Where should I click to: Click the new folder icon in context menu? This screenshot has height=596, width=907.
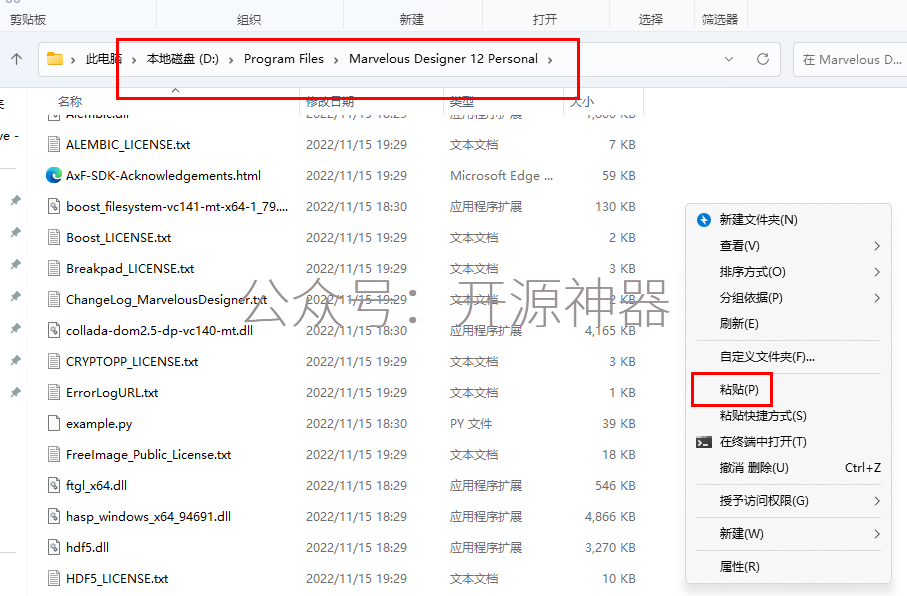point(704,220)
